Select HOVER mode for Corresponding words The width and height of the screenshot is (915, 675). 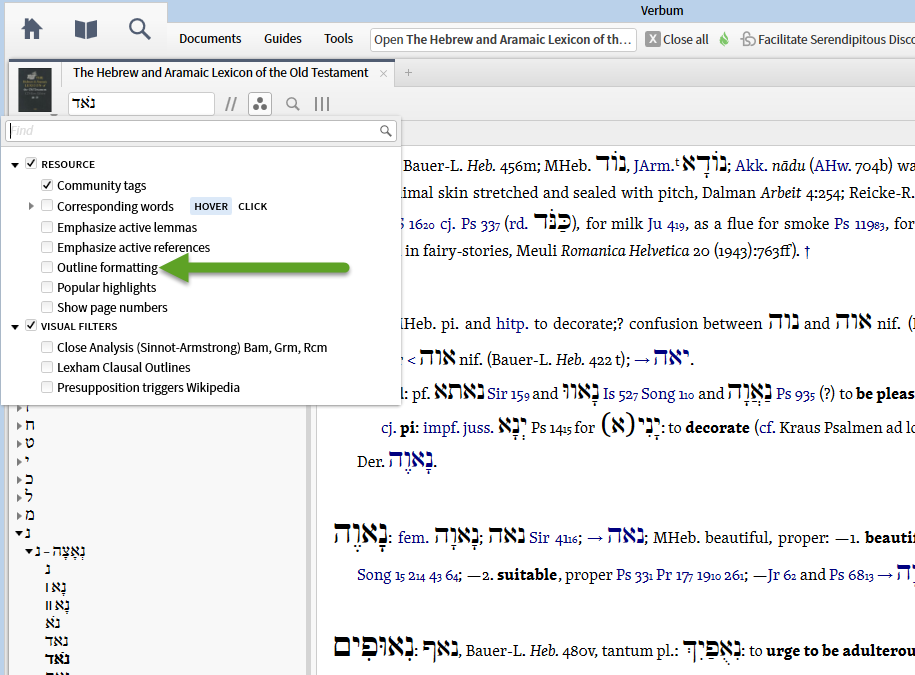tap(211, 207)
